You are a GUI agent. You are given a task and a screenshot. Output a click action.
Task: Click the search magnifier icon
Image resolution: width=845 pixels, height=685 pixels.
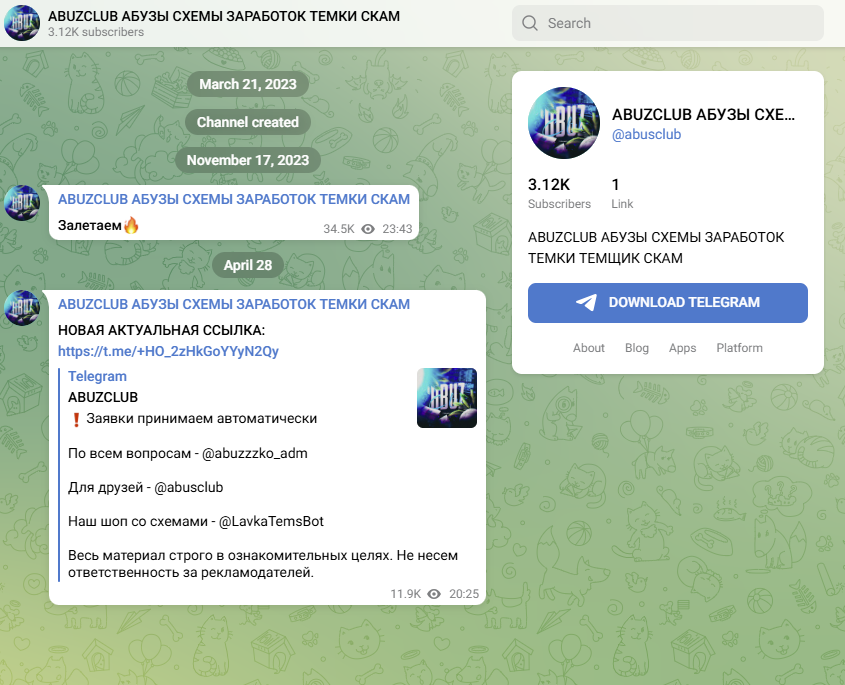click(530, 23)
